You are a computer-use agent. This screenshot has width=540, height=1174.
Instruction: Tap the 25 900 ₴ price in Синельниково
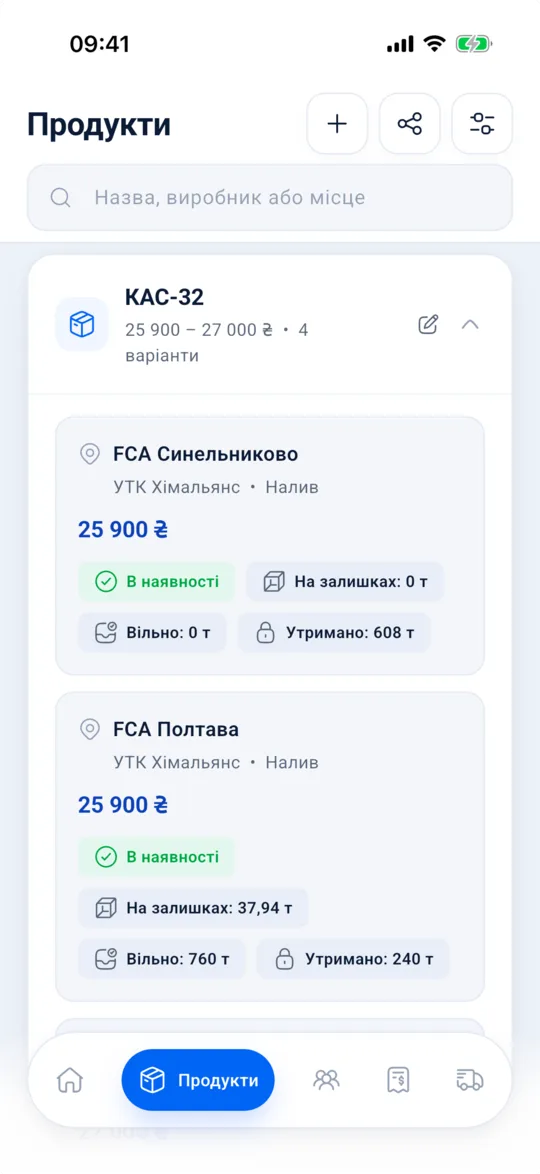point(123,530)
